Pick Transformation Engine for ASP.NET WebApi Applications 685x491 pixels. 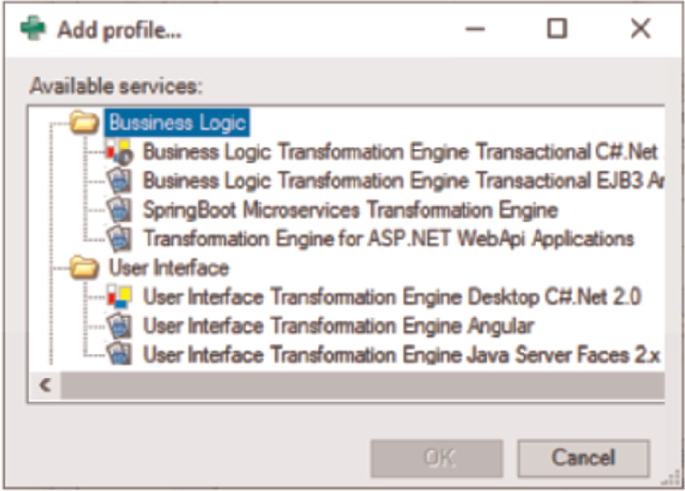pos(388,239)
